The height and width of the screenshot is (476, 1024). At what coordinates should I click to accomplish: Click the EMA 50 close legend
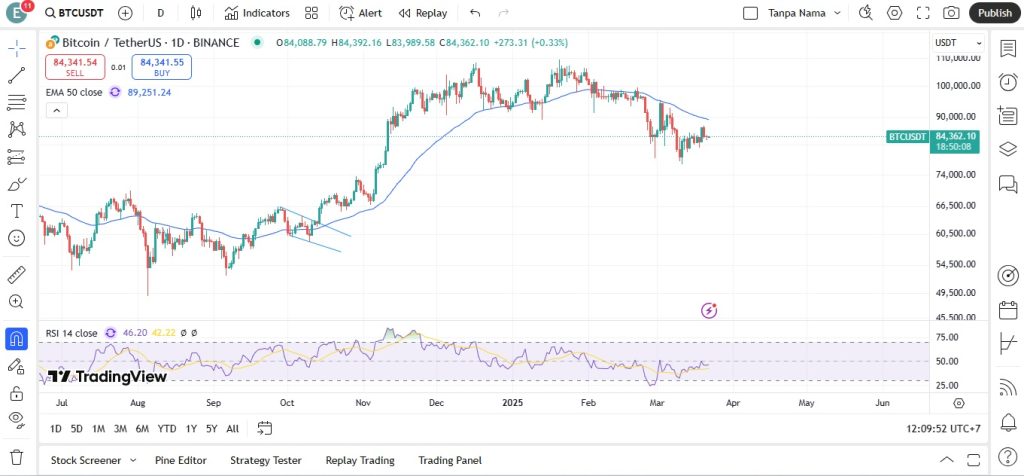click(x=74, y=93)
